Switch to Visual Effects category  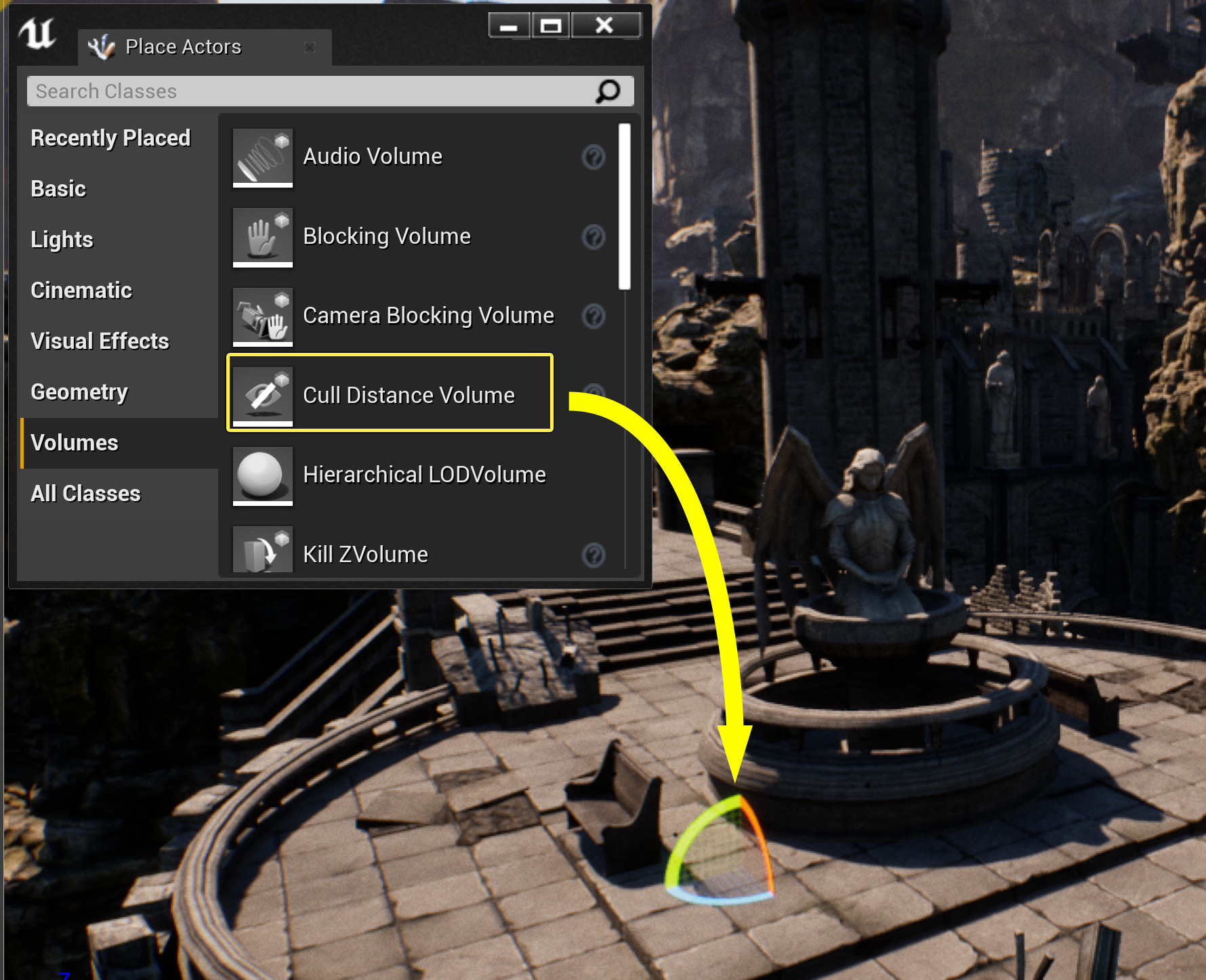tap(100, 341)
